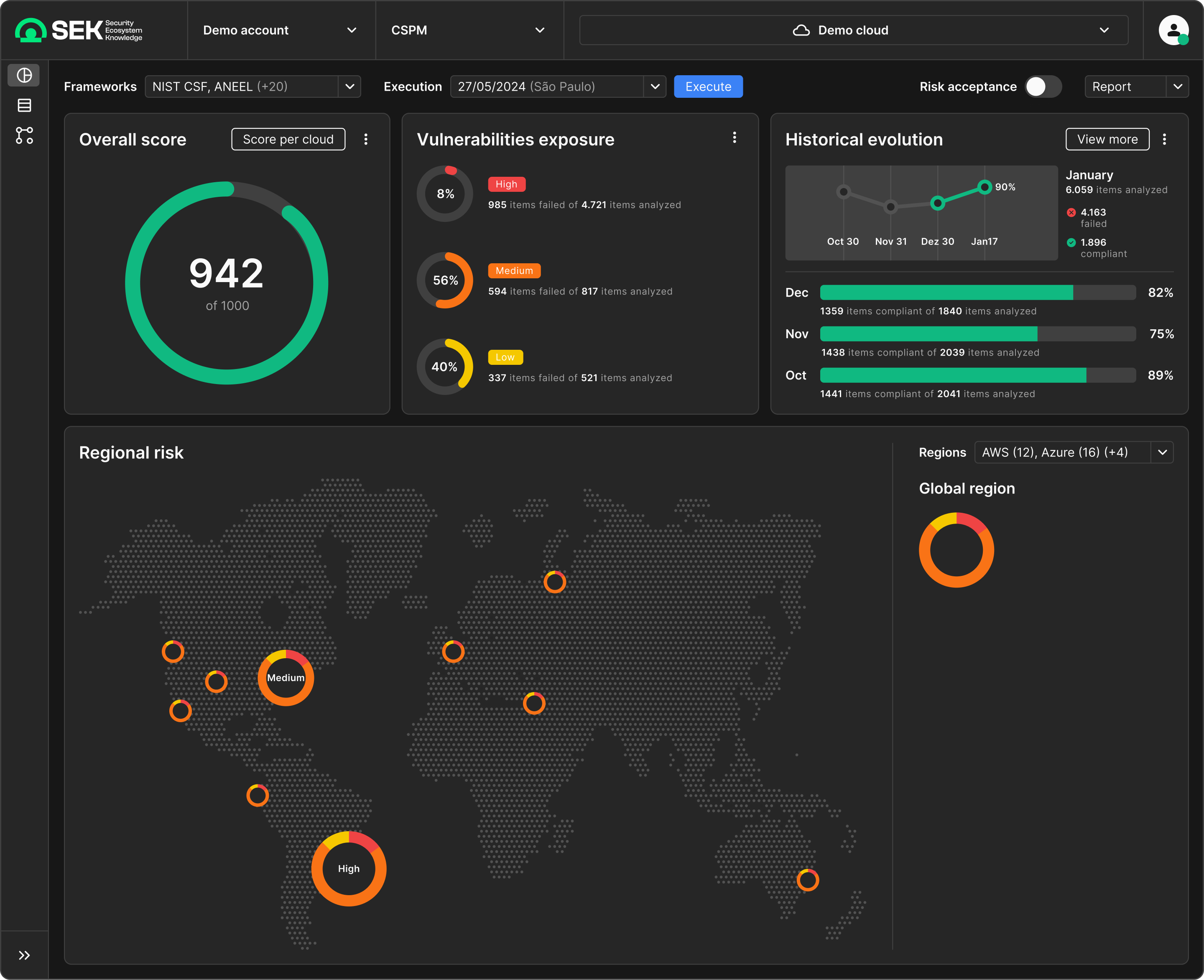The height and width of the screenshot is (980, 1204).
Task: Click the Execute button
Action: [708, 87]
